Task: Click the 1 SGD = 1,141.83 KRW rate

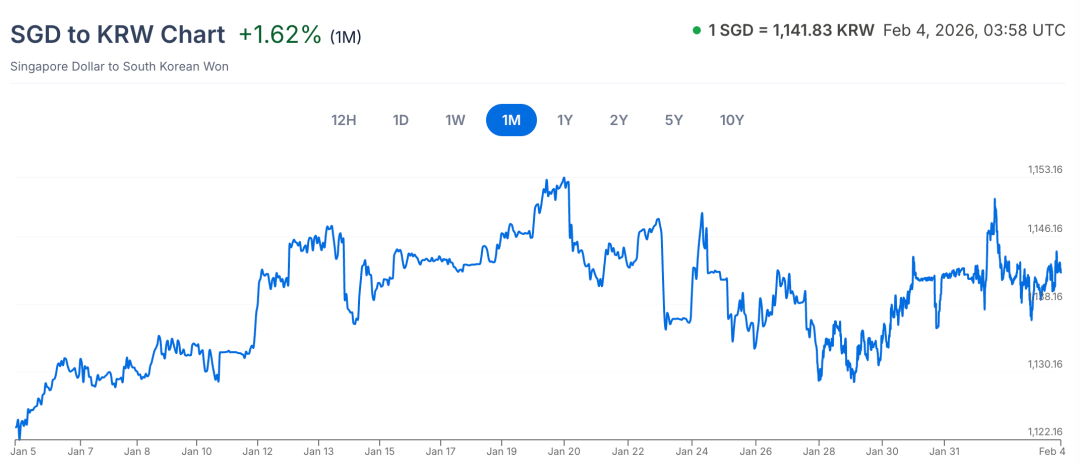Action: click(x=791, y=31)
